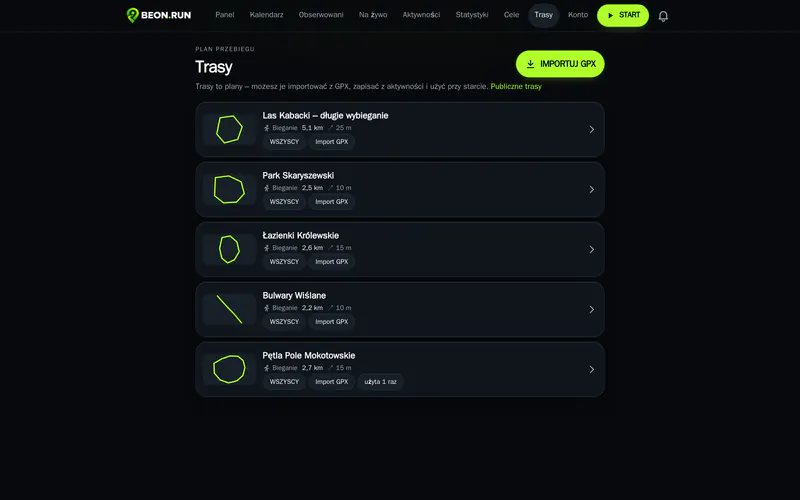Click the START button
This screenshot has width=800, height=500.
(x=623, y=15)
